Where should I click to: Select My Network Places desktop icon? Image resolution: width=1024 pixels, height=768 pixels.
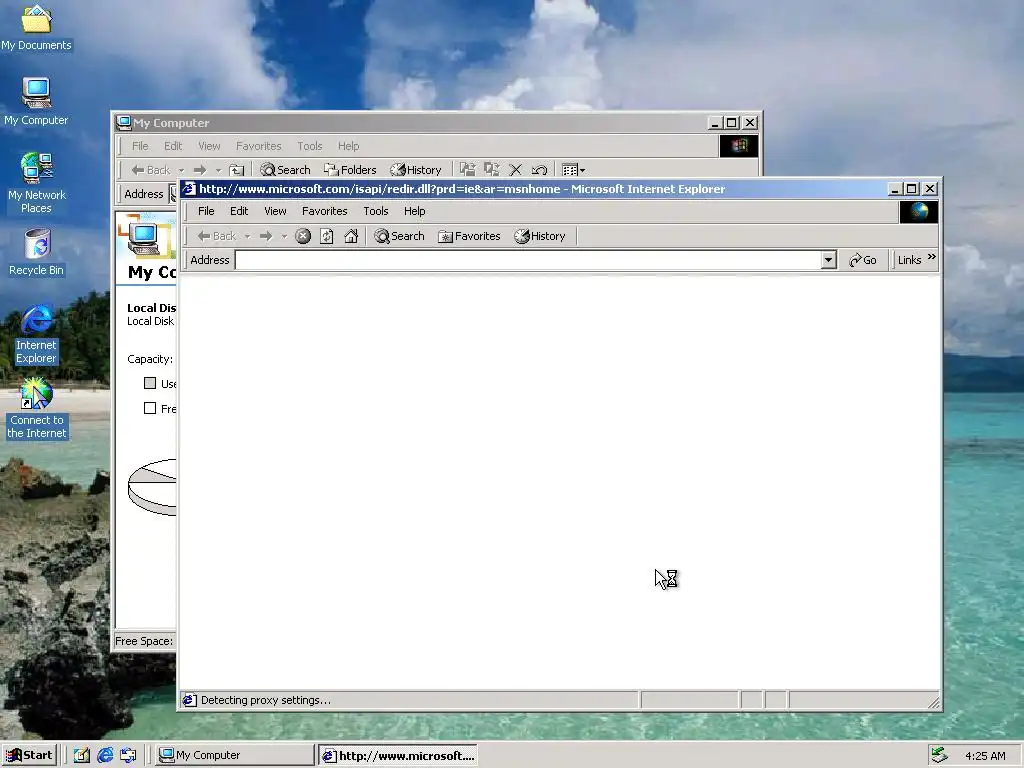(x=37, y=184)
